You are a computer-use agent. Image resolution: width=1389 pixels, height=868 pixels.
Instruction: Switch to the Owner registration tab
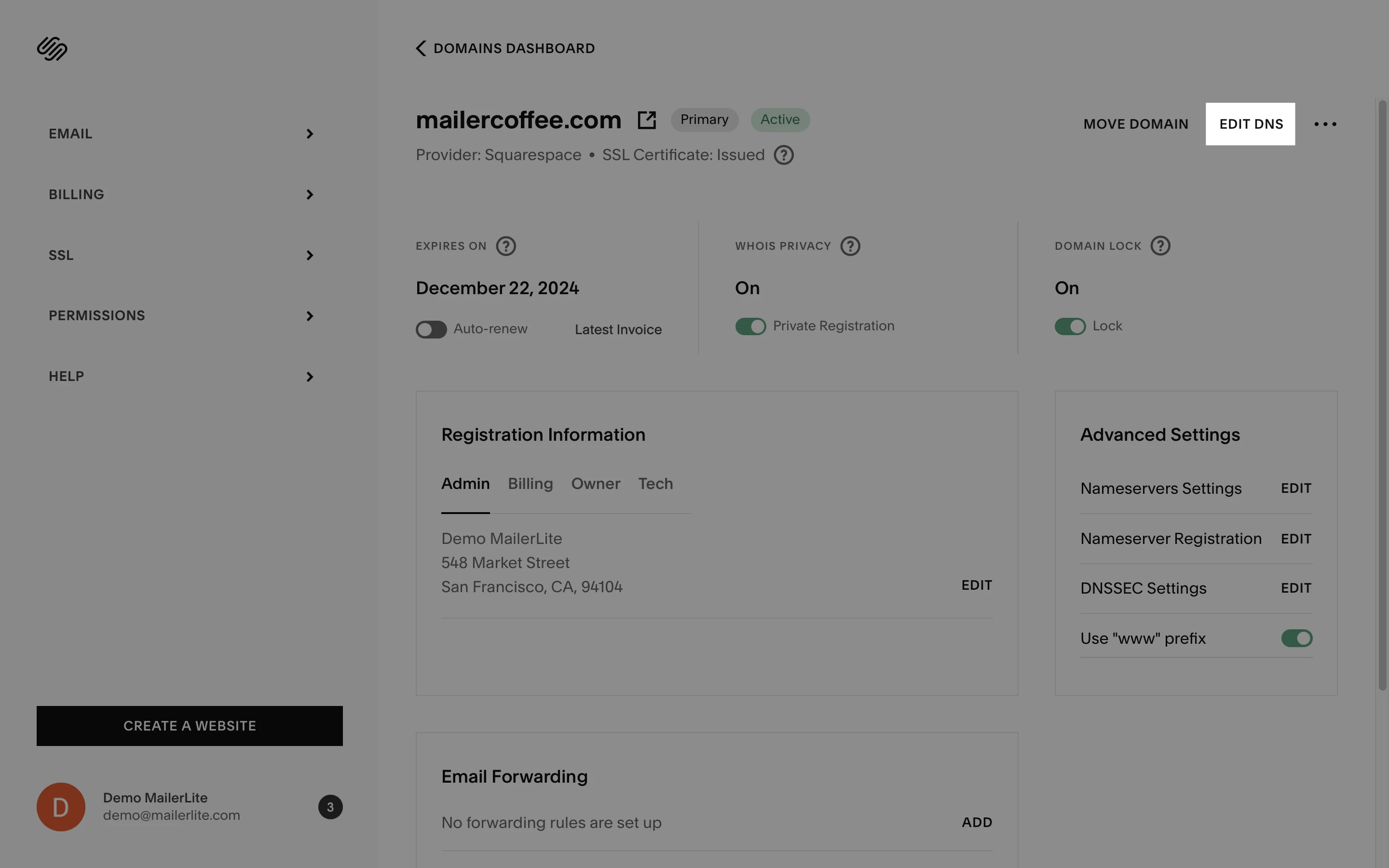point(595,484)
